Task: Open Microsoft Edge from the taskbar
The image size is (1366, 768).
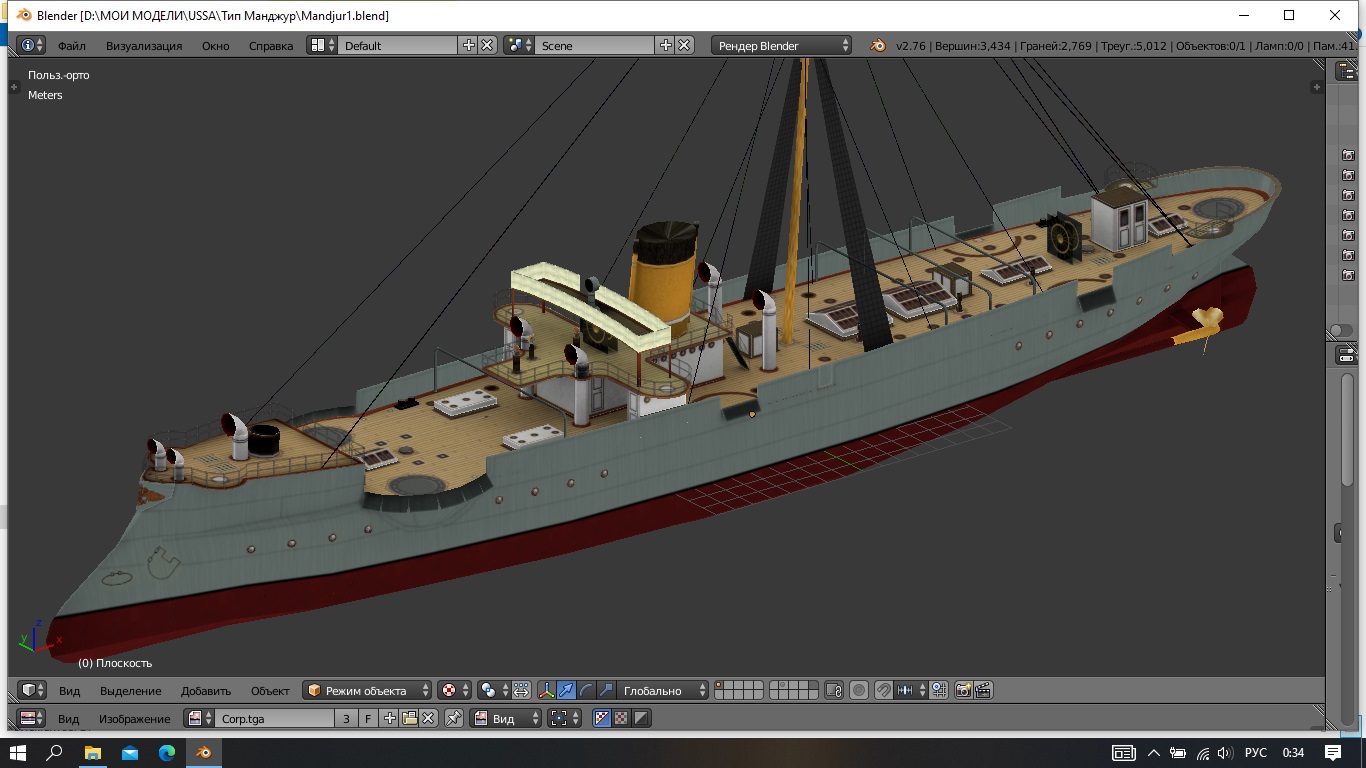Action: (x=166, y=753)
